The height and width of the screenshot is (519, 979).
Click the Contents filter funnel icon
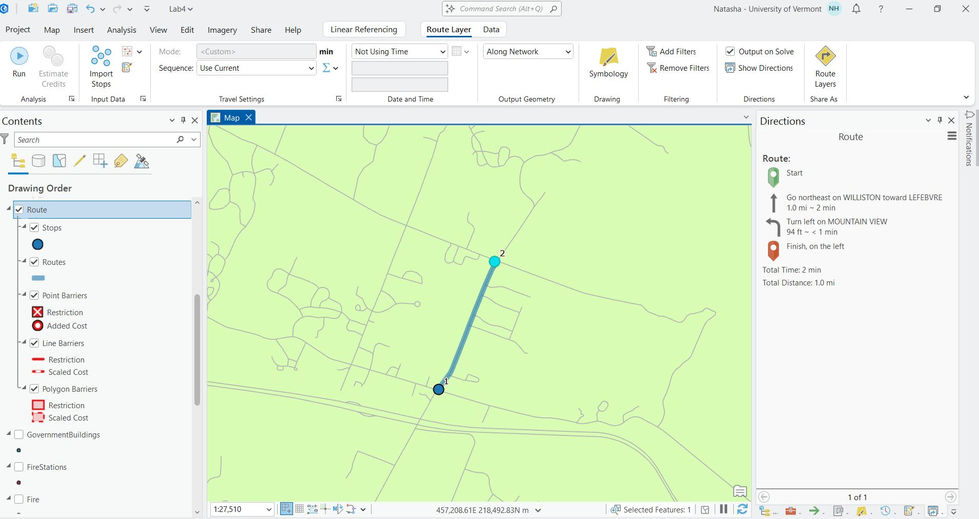click(x=5, y=139)
